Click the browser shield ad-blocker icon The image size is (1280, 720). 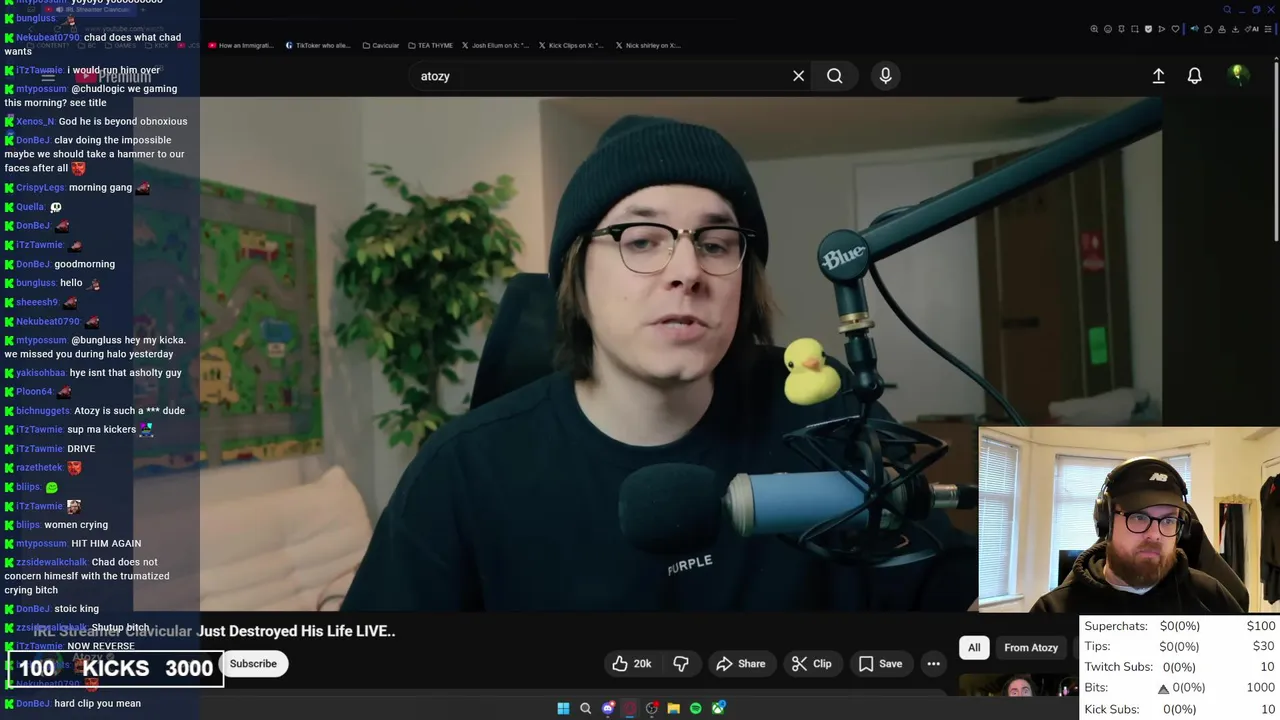coord(1148,29)
